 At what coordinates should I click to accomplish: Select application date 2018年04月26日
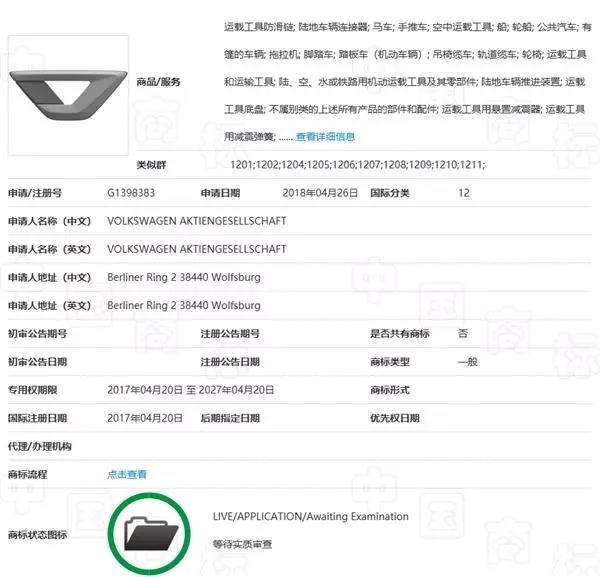[x=320, y=193]
